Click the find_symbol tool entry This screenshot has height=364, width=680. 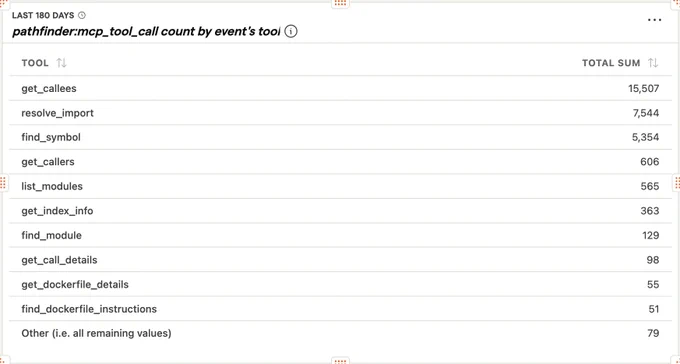[x=51, y=138]
